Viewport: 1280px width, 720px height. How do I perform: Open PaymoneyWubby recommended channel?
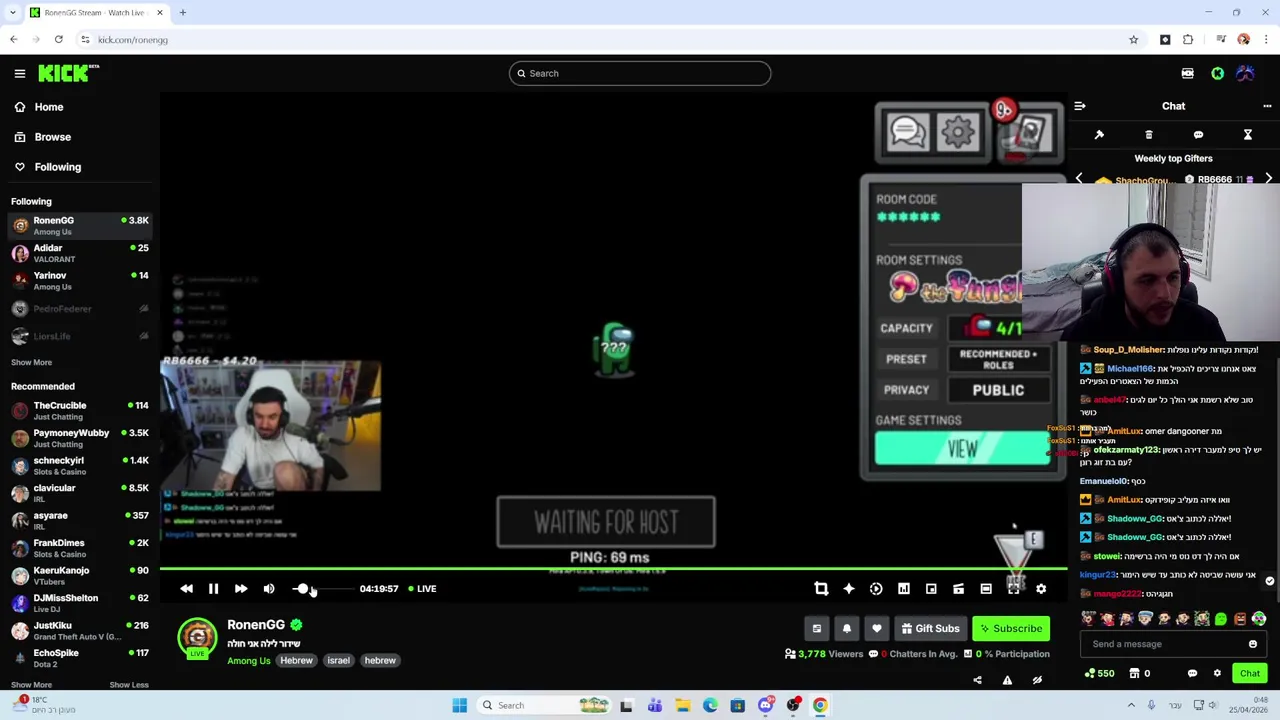point(80,438)
